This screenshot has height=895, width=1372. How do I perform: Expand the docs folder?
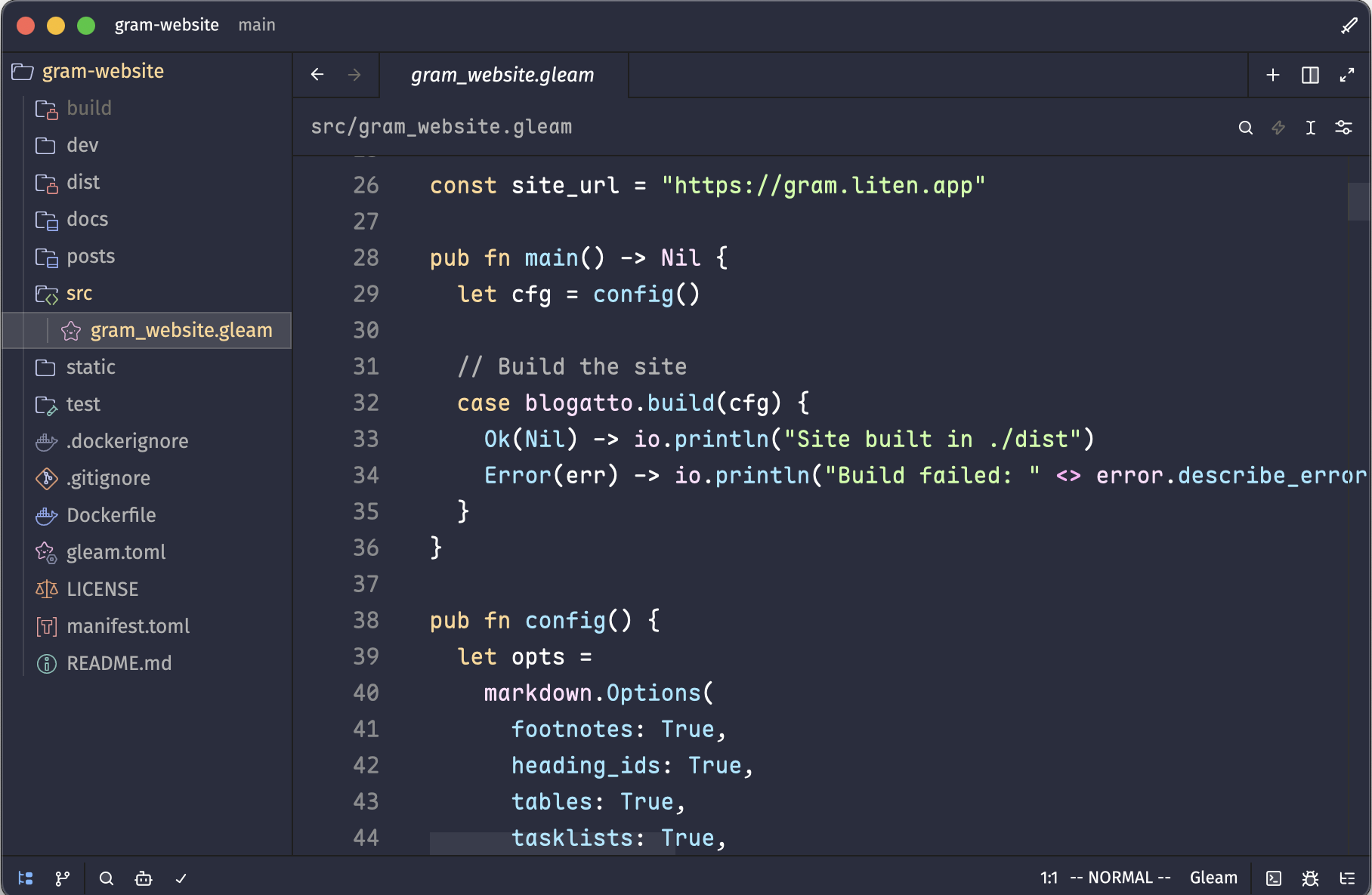pos(87,219)
